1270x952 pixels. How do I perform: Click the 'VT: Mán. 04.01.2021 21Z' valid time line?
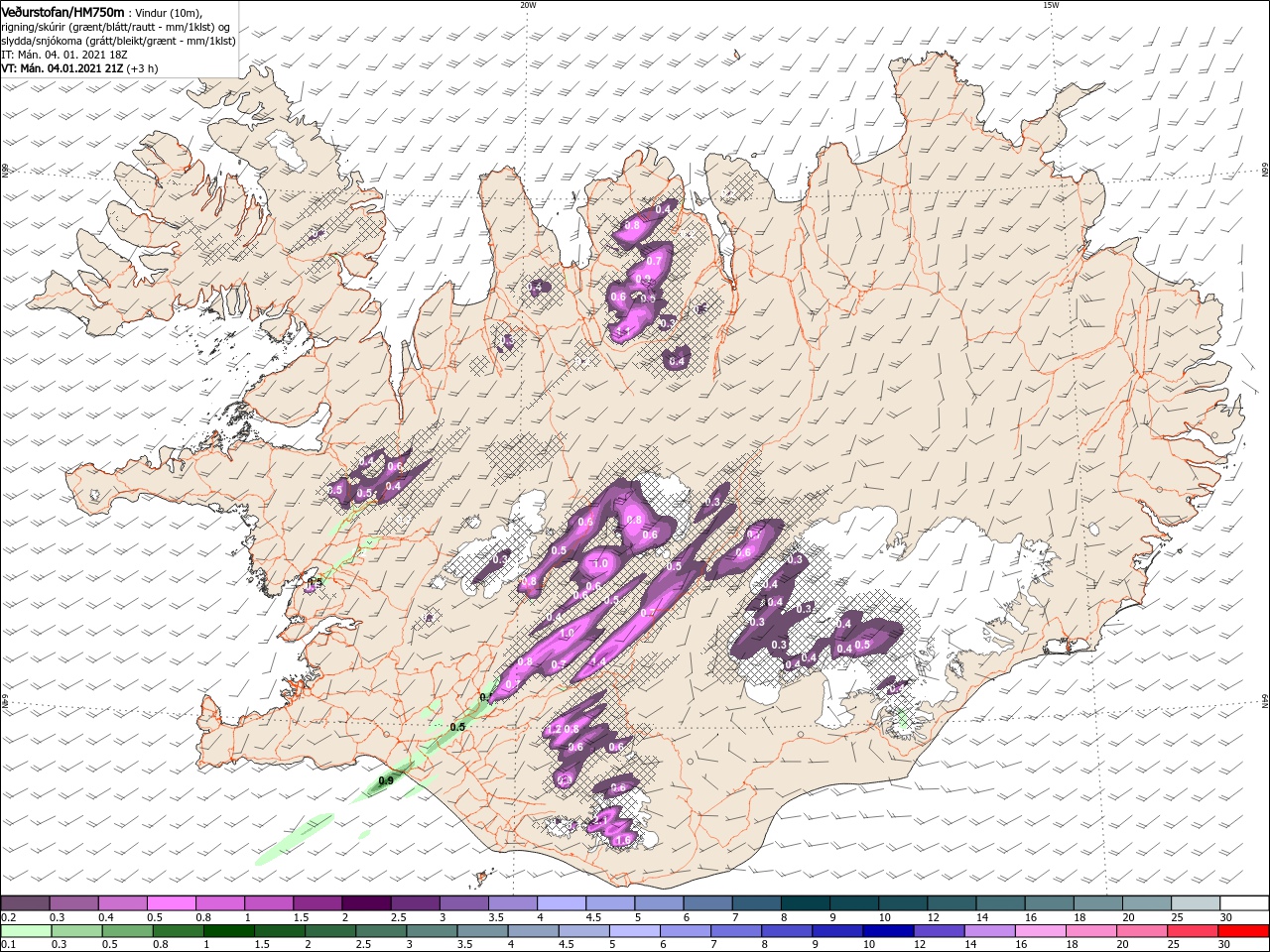pyautogui.click(x=62, y=68)
